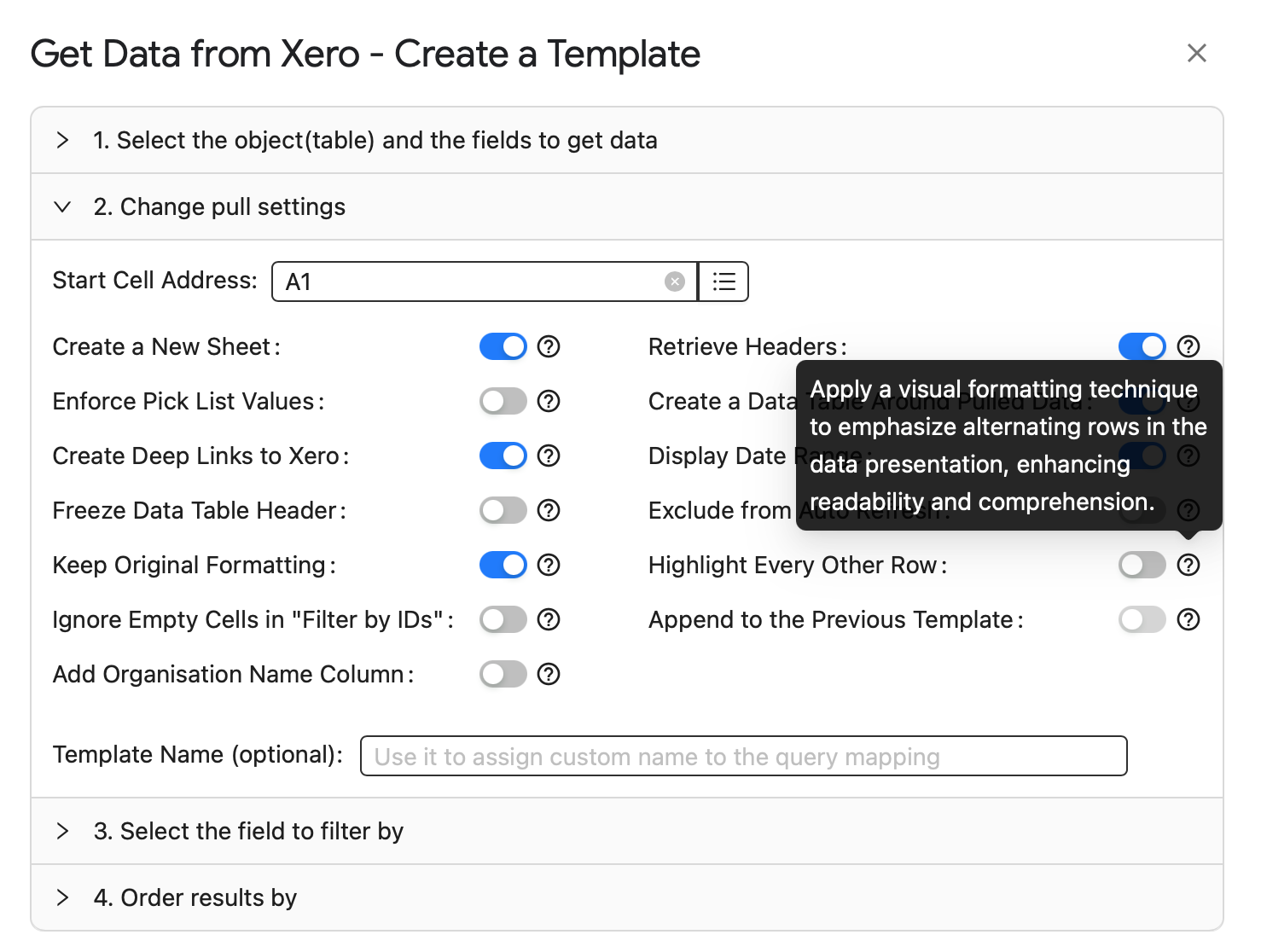
Task: Turn on Append to the Previous Template
Action: point(1142,619)
